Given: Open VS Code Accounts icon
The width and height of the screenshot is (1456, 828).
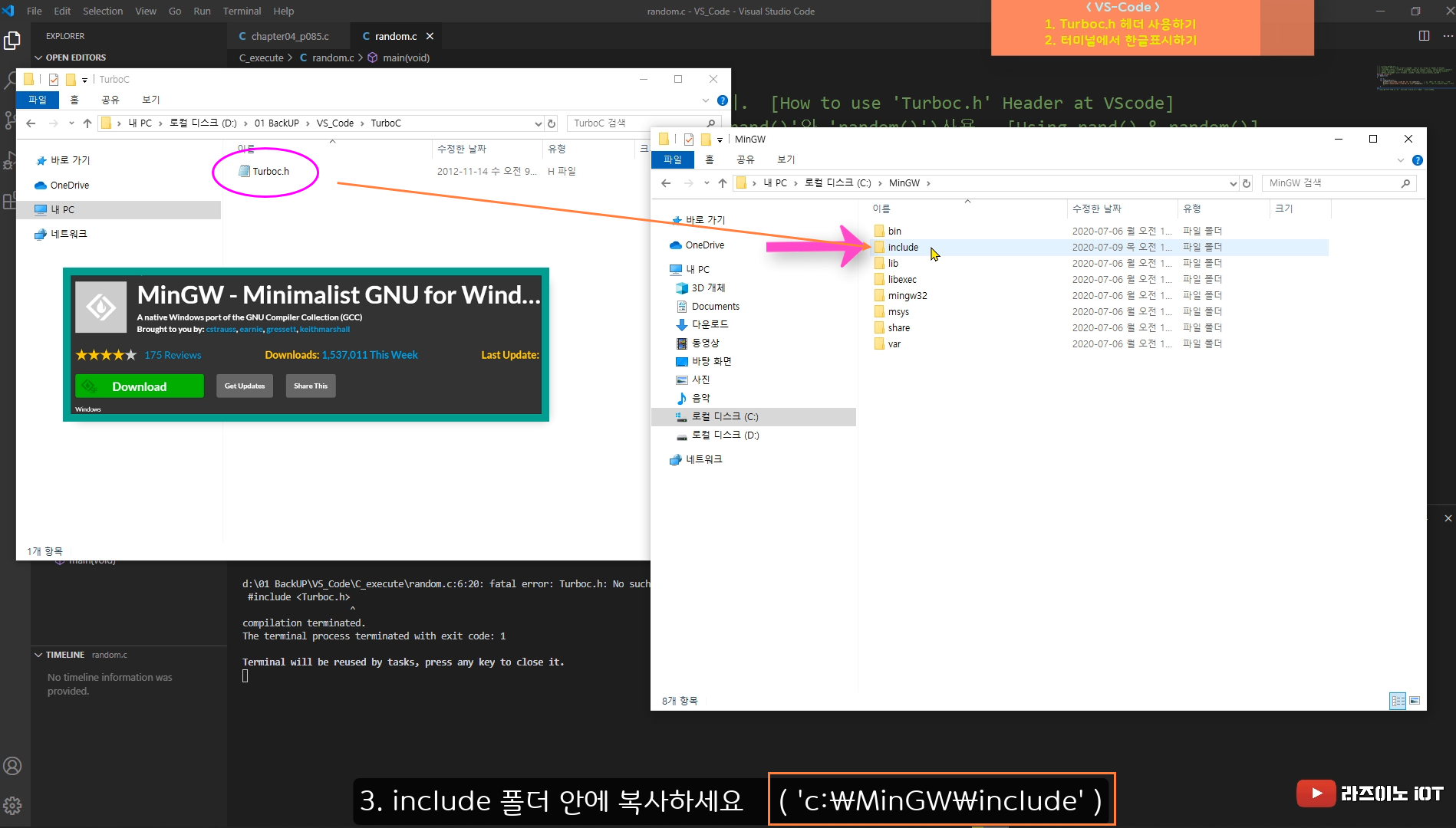Looking at the screenshot, I should click(x=12, y=766).
